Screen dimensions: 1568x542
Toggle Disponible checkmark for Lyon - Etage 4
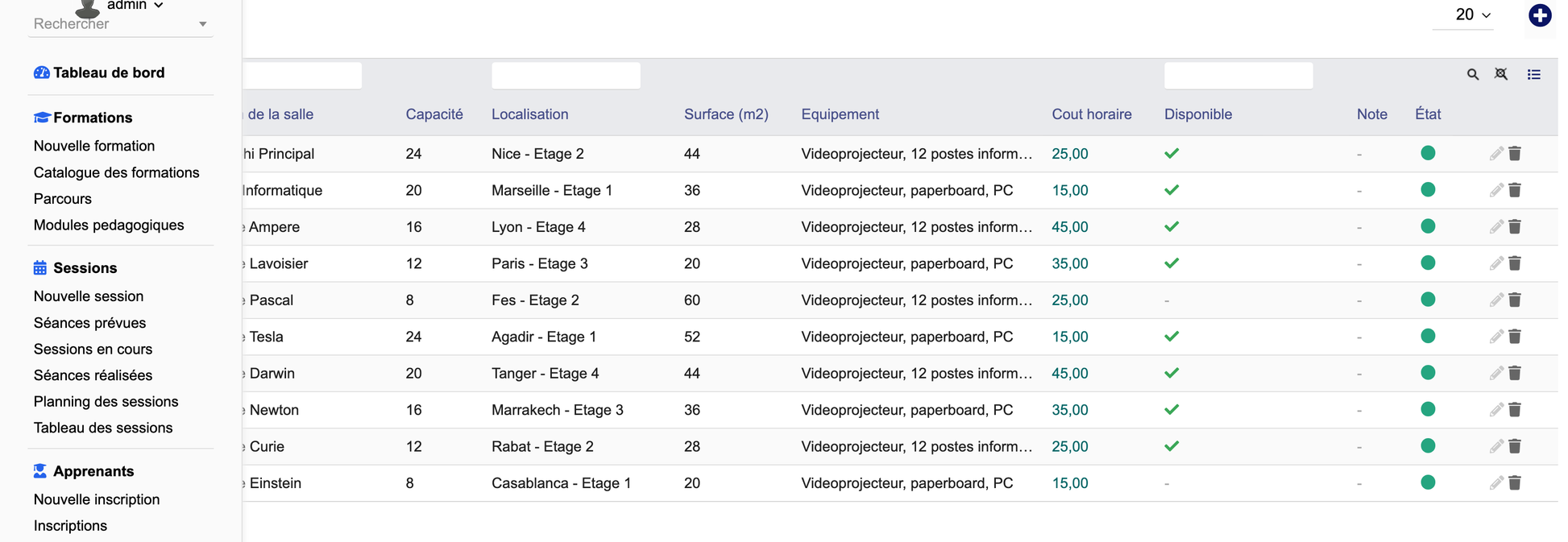point(1172,226)
